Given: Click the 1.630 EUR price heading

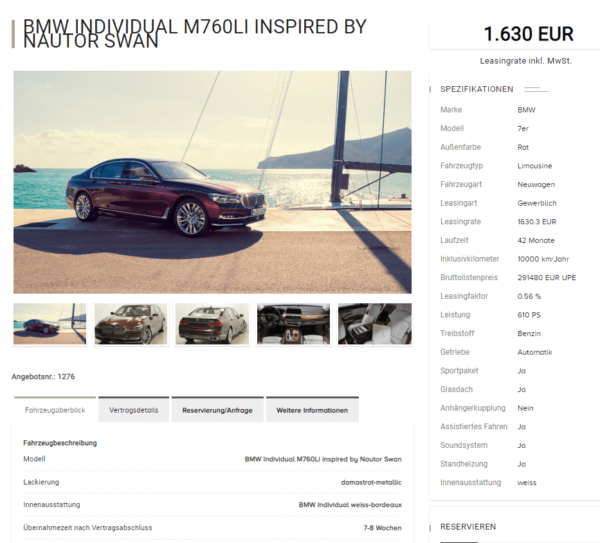Looking at the screenshot, I should point(528,34).
